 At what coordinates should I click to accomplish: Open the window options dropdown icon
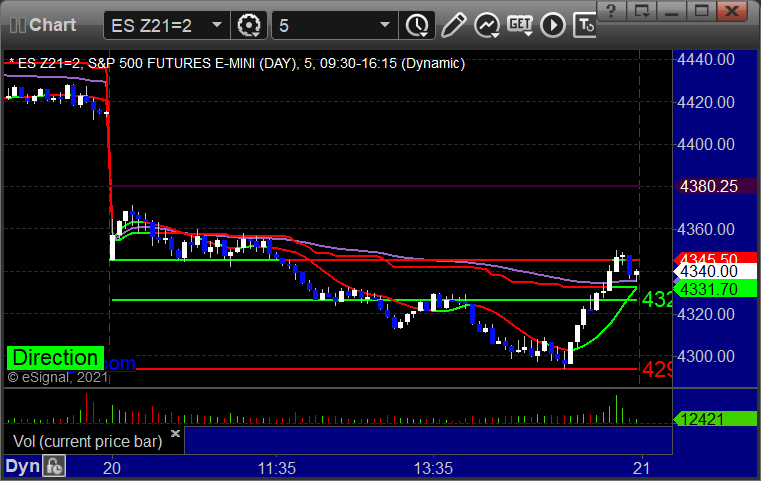(x=642, y=10)
